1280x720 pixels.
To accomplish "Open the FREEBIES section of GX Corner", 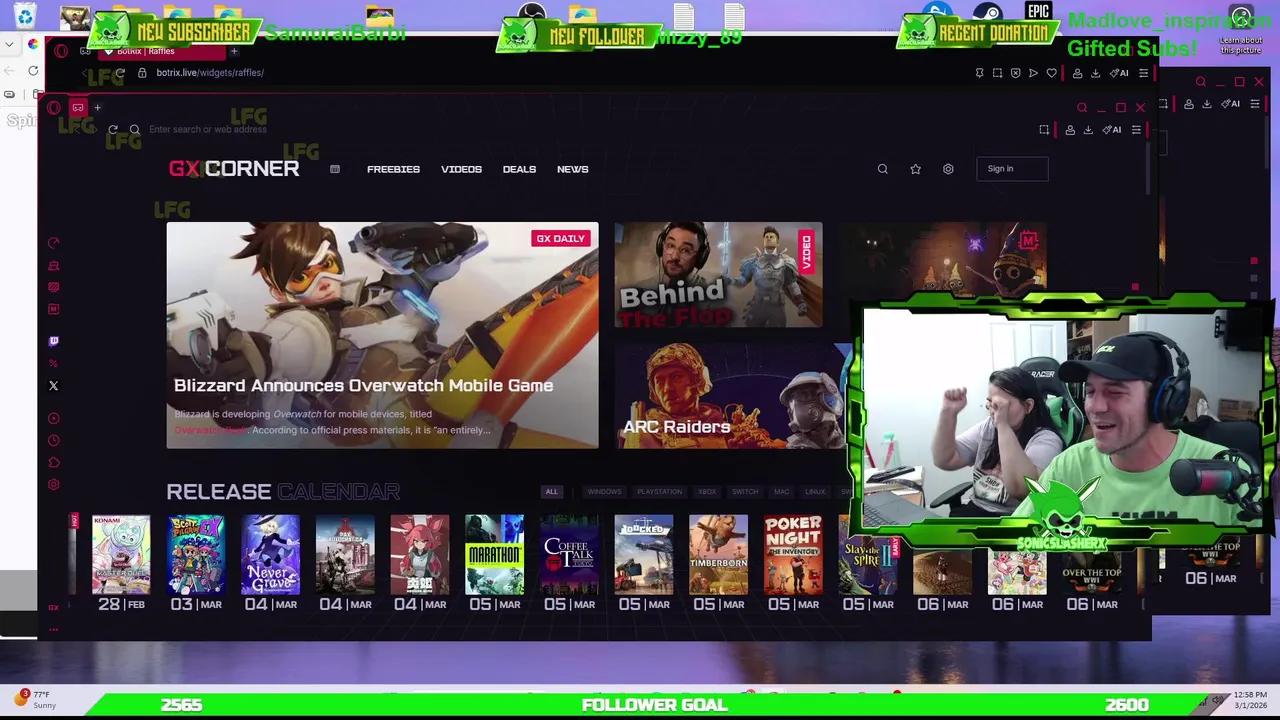I will click(x=393, y=169).
